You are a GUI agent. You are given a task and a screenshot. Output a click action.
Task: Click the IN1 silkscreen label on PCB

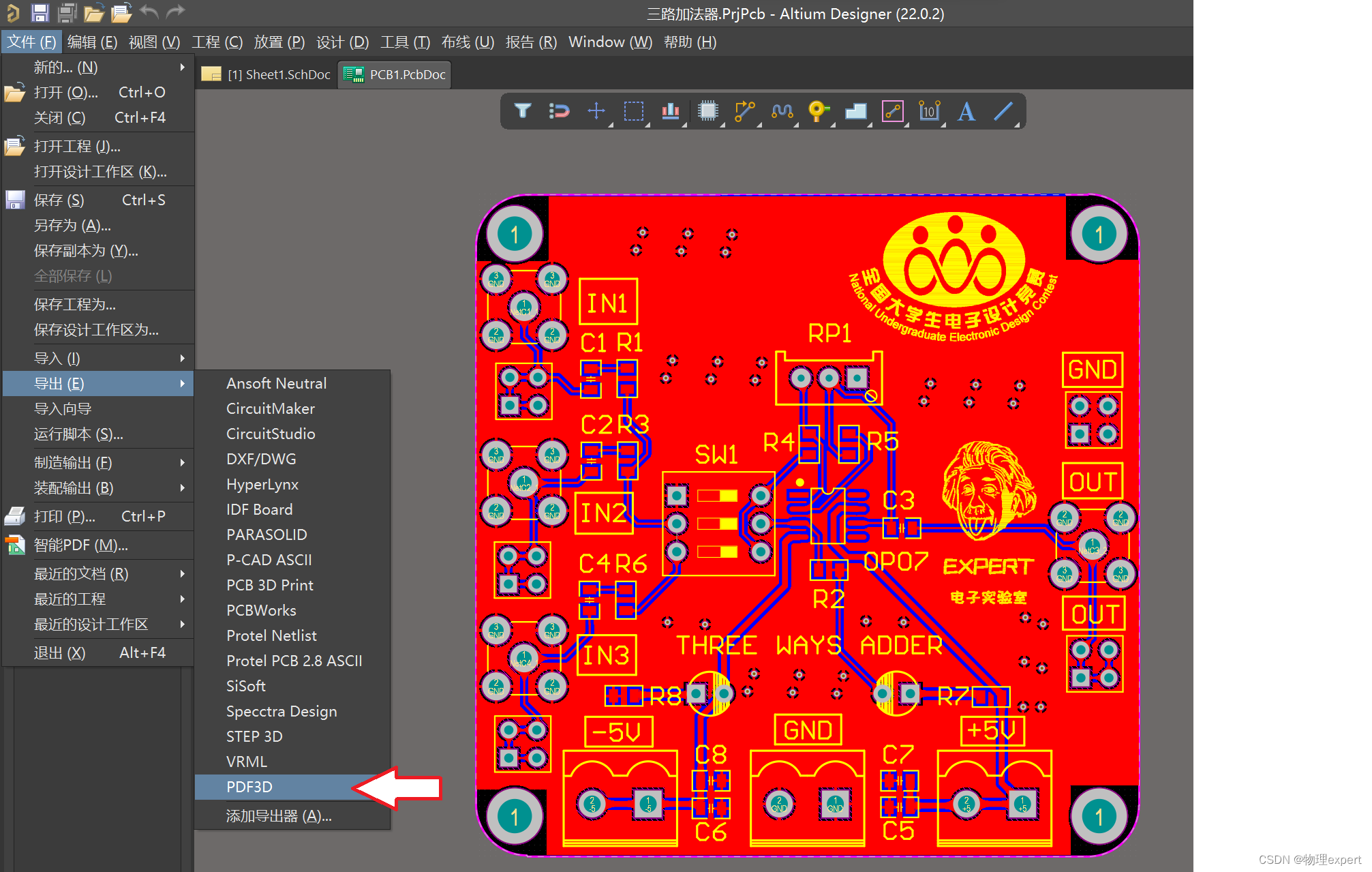608,302
